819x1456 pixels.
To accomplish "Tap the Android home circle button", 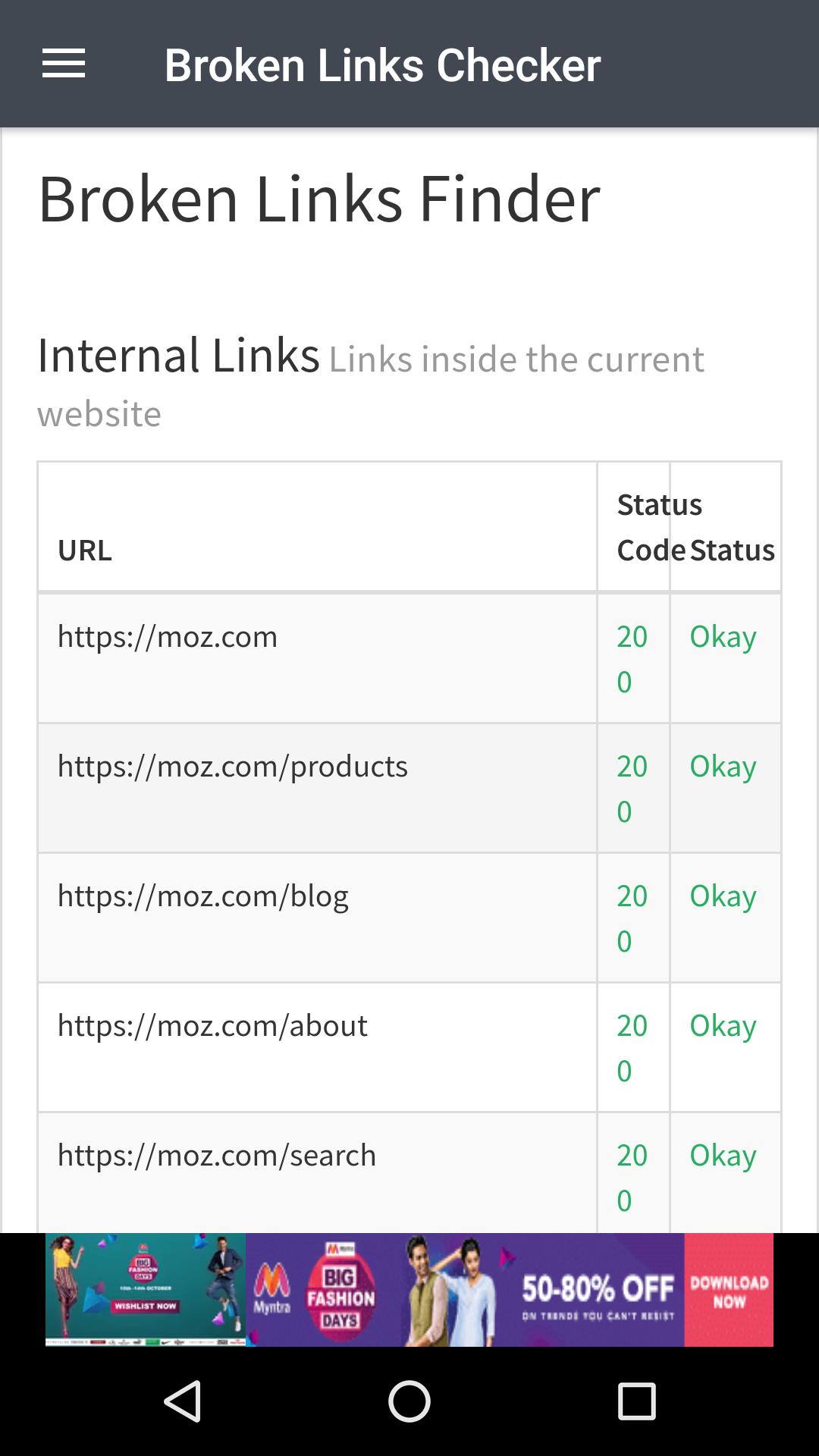I will [x=409, y=1401].
